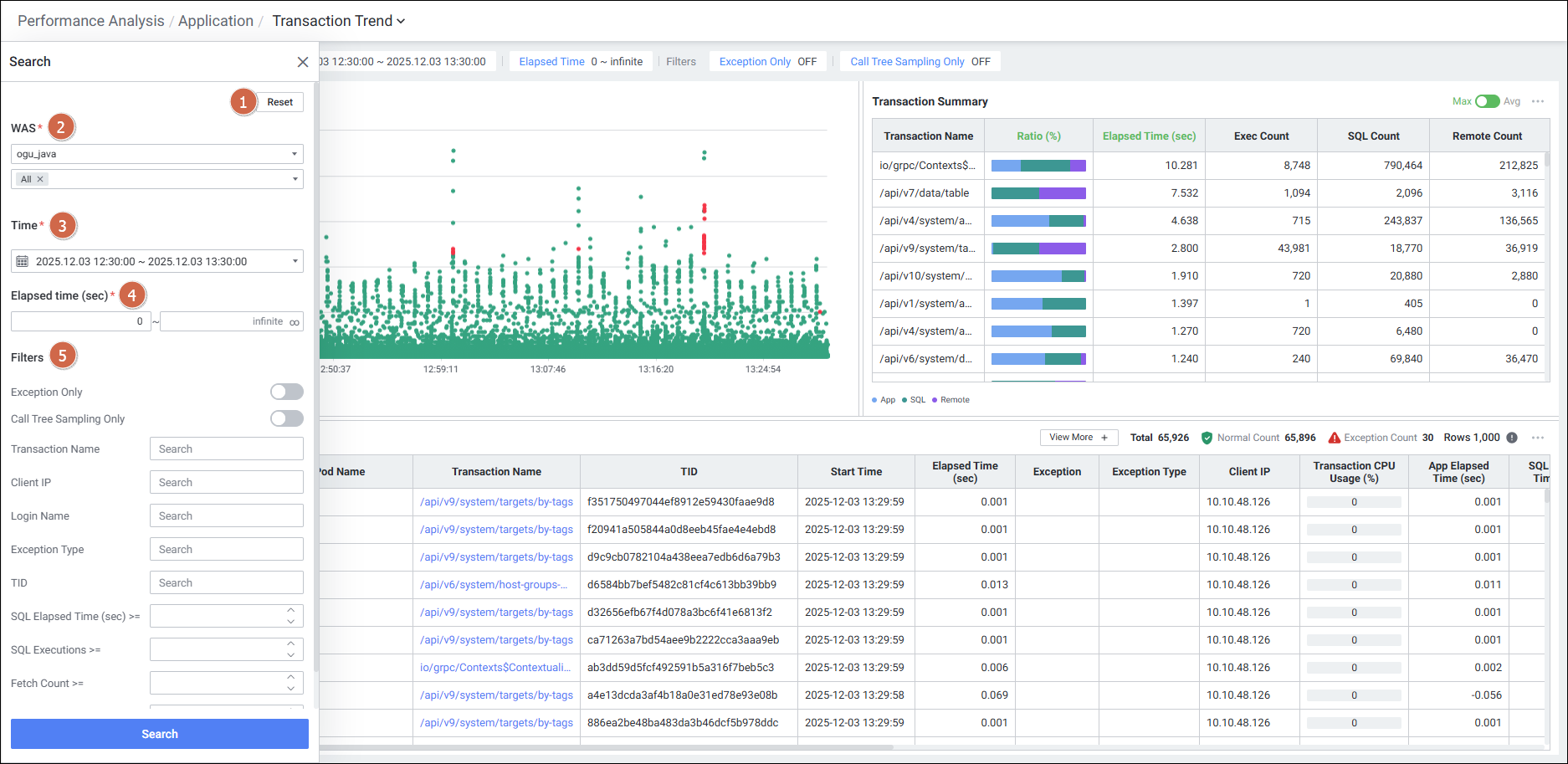Enable the Exception Only filter toggle
1568x764 pixels.
pyautogui.click(x=286, y=392)
